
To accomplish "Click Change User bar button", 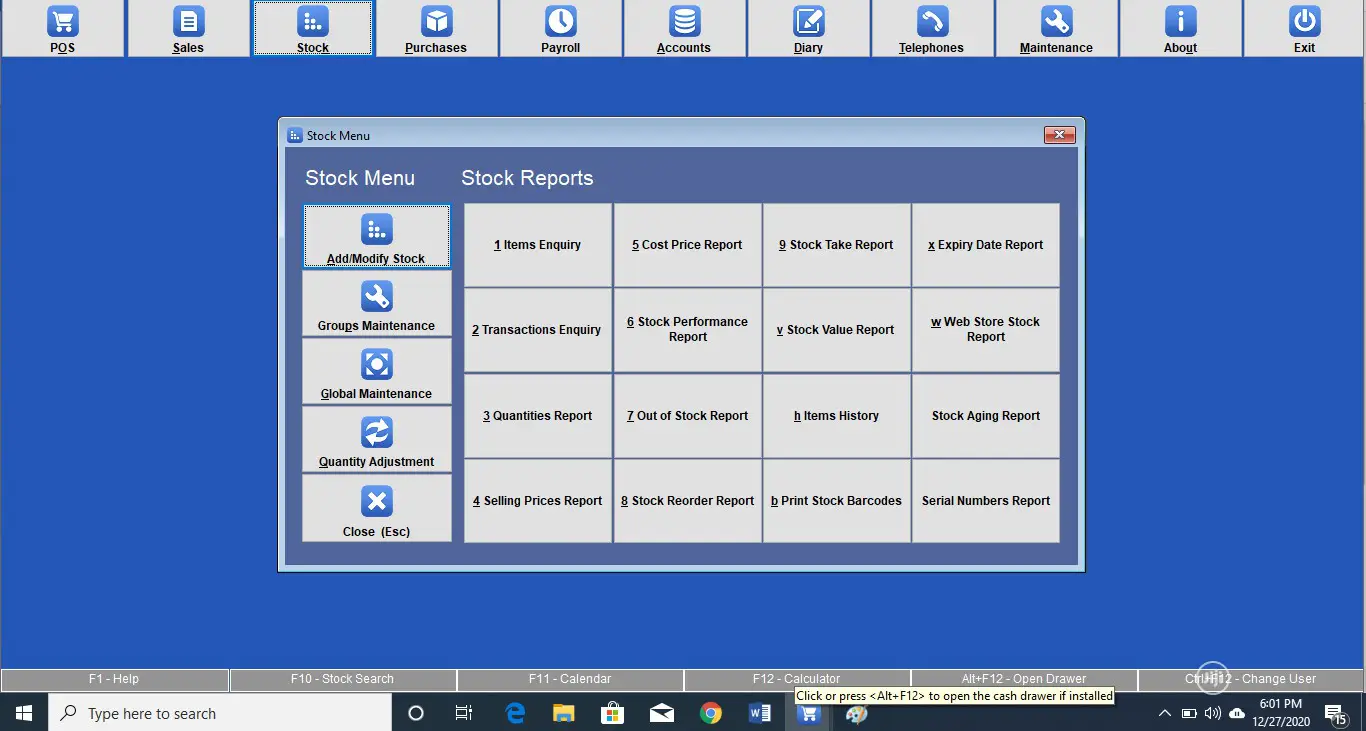I will [1251, 679].
